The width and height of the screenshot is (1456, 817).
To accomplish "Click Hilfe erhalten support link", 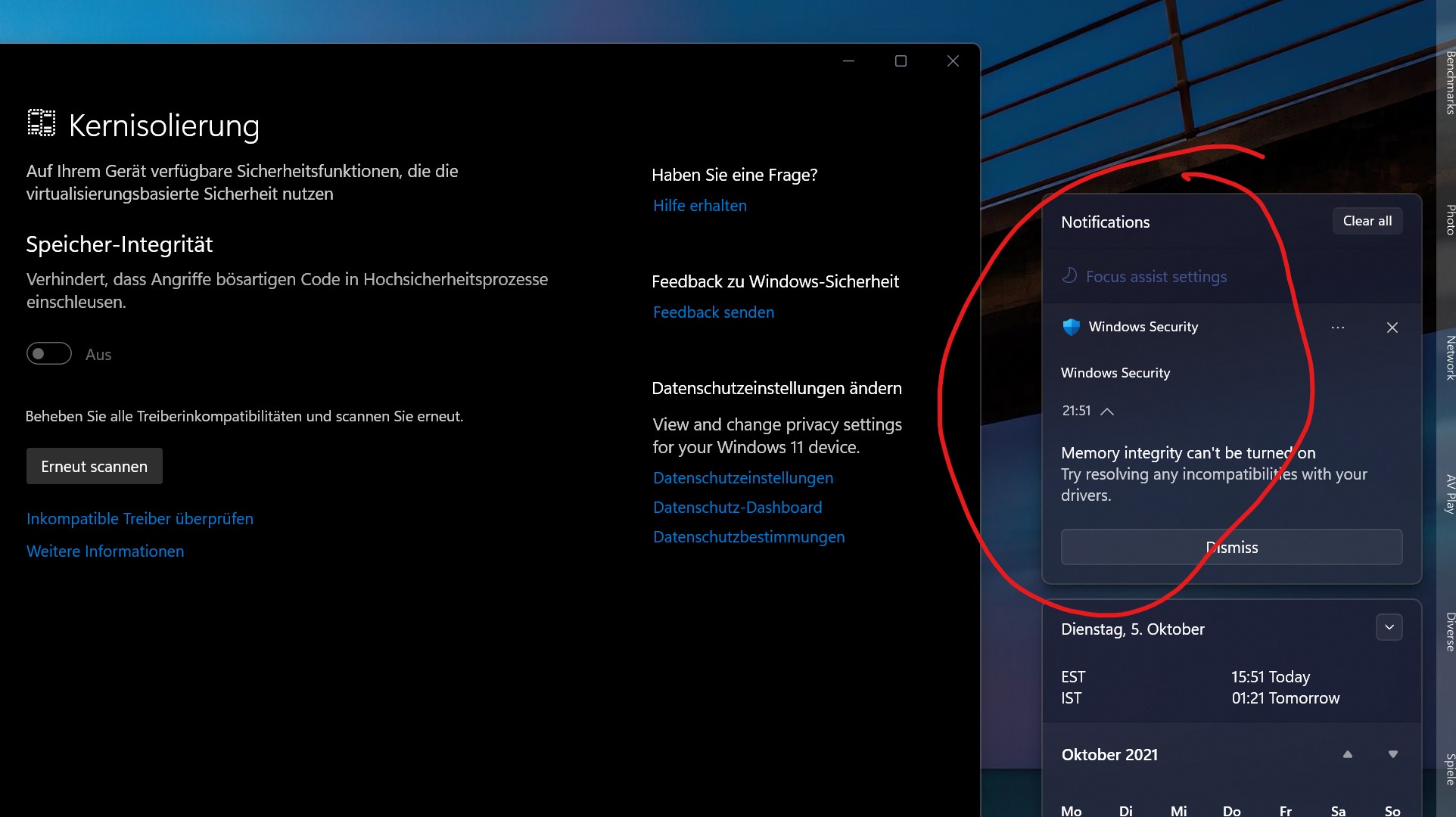I will tap(699, 205).
